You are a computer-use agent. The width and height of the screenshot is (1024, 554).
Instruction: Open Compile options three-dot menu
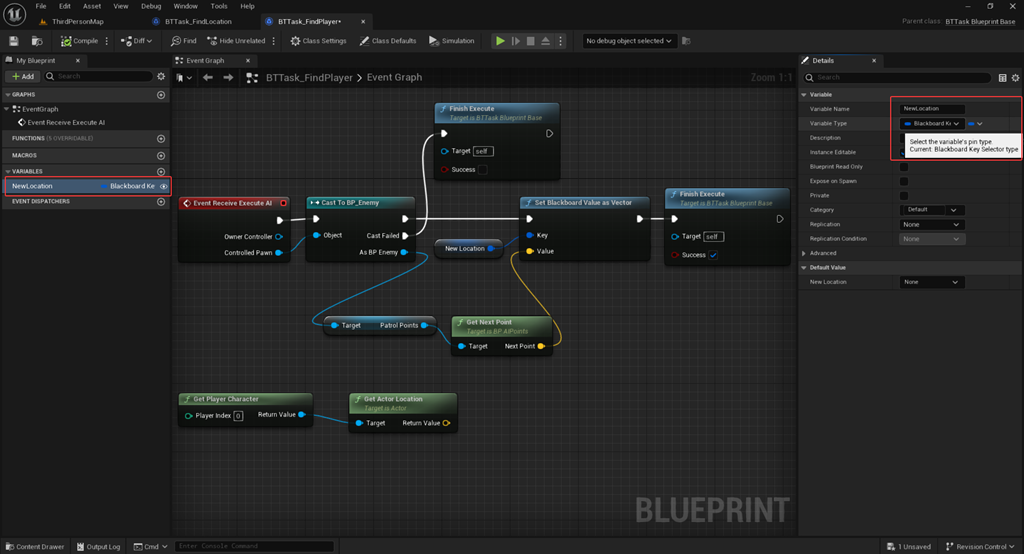[x=106, y=41]
